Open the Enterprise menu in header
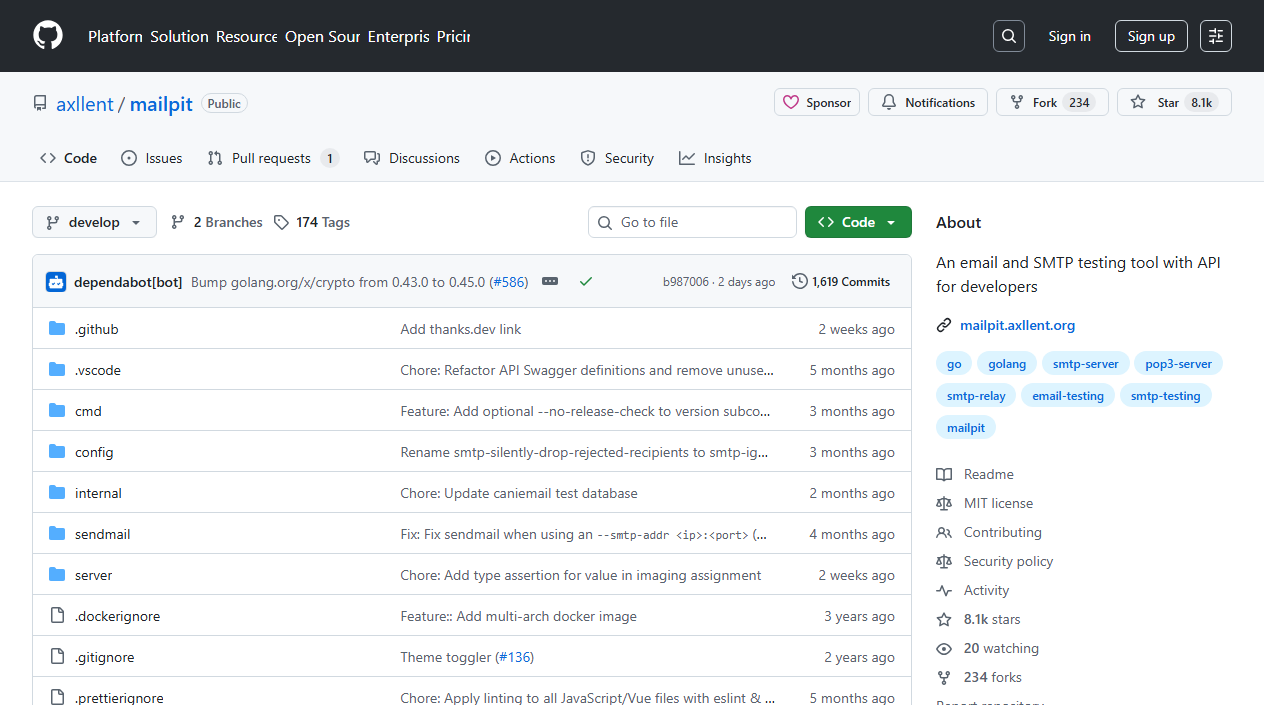This screenshot has height=705, width=1264. [x=398, y=36]
